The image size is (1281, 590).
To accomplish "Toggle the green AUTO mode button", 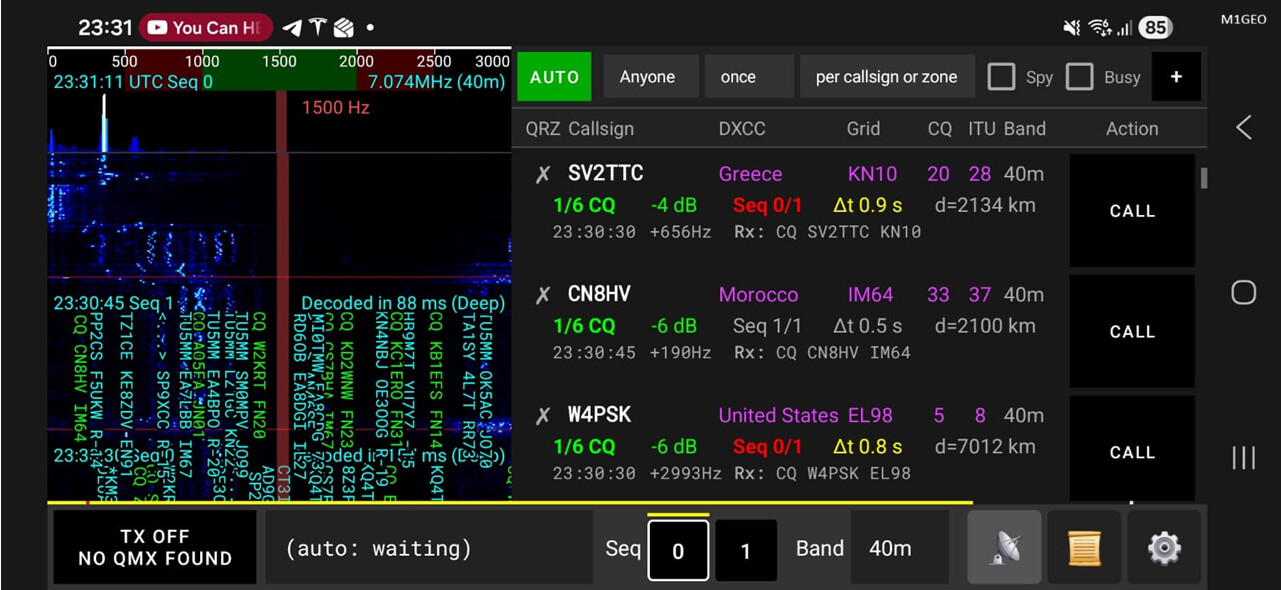I will (554, 77).
